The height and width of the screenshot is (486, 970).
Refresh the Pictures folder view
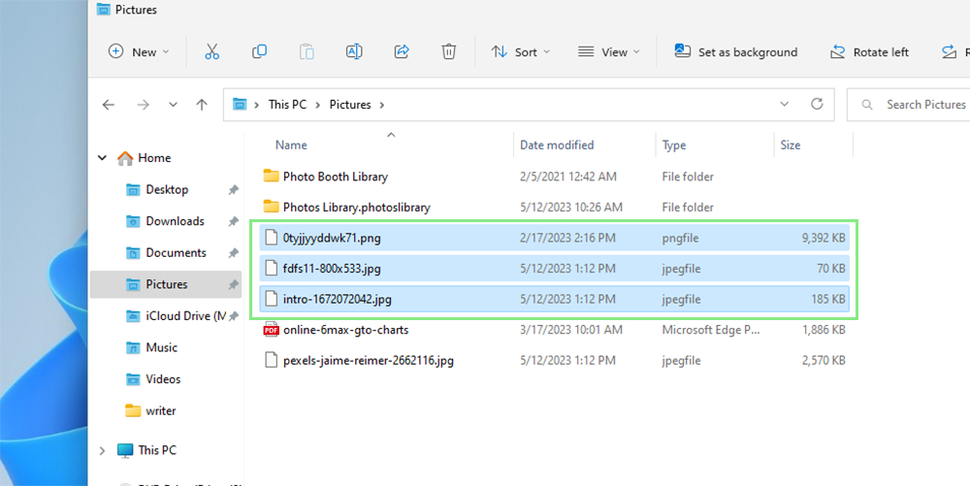[817, 104]
